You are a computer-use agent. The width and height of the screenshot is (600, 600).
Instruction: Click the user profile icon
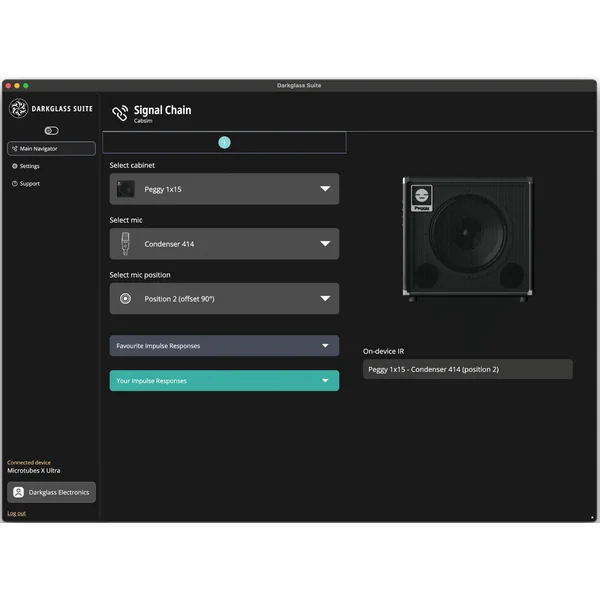pos(18,492)
